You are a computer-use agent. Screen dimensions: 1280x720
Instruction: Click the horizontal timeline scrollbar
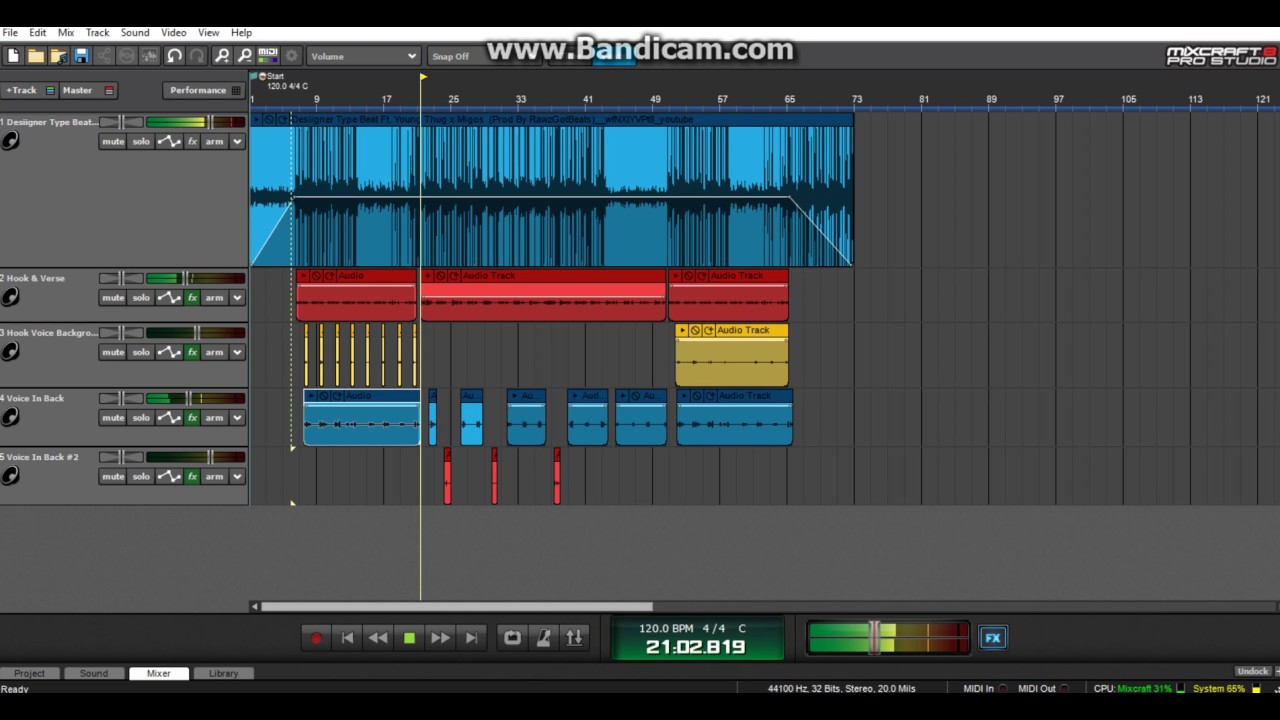click(457, 606)
